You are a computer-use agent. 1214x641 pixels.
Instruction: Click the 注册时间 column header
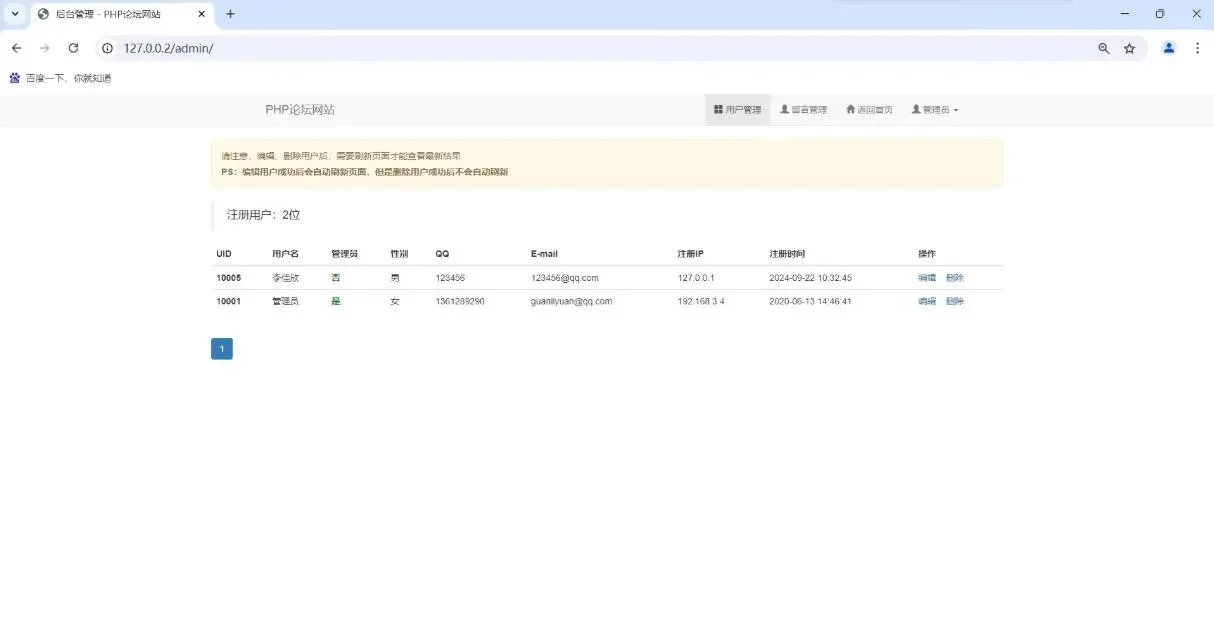pyautogui.click(x=787, y=254)
